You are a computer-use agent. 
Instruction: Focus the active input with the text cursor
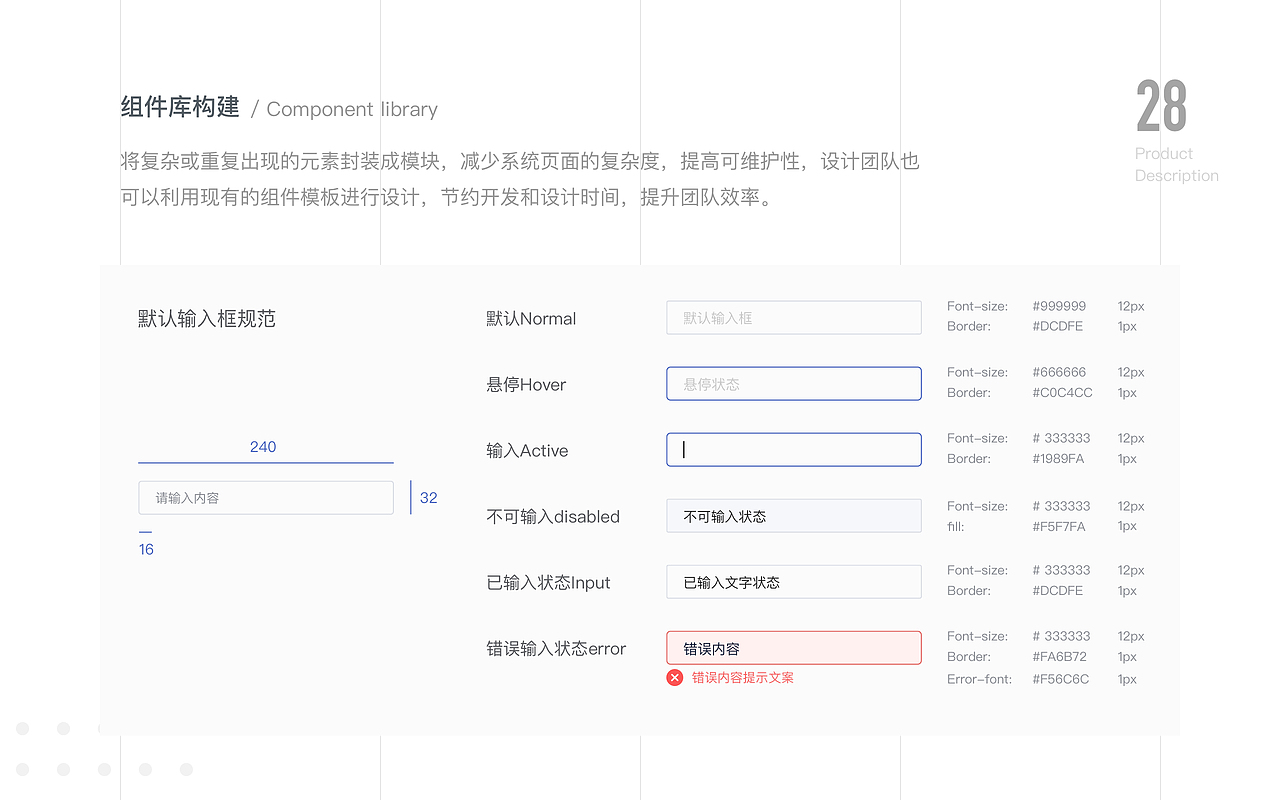click(x=794, y=450)
